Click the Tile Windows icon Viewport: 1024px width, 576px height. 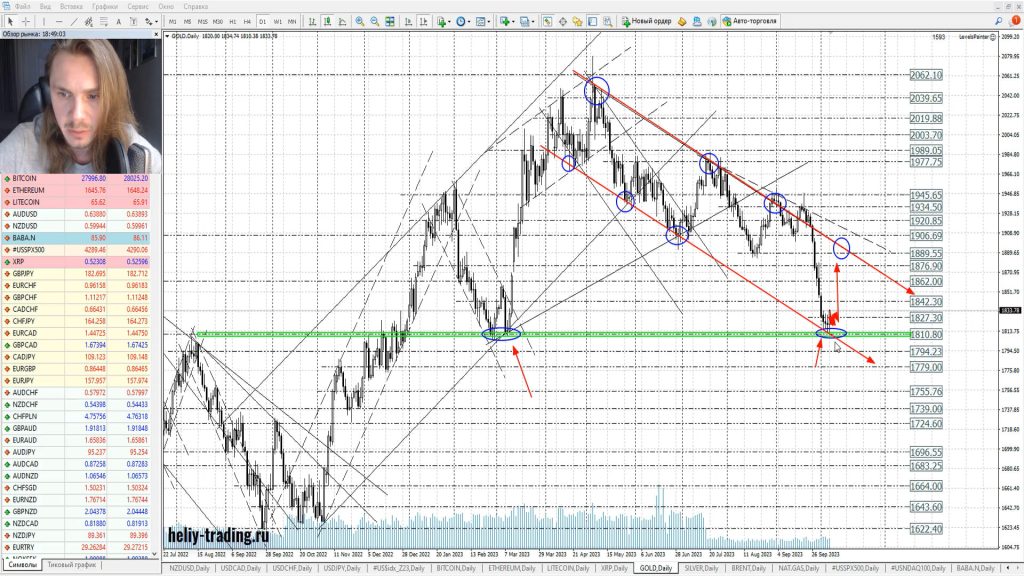pos(390,21)
